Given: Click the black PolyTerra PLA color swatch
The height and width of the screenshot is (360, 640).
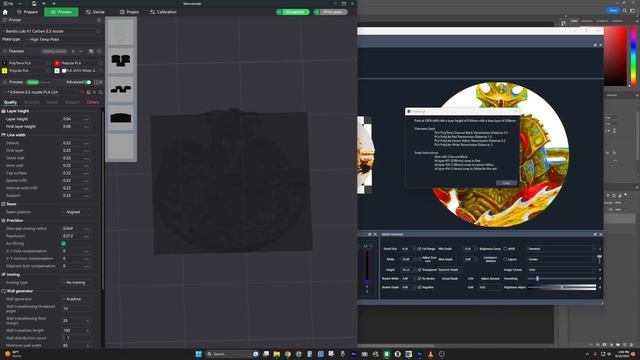Looking at the screenshot, I should pyautogui.click(x=4, y=63).
